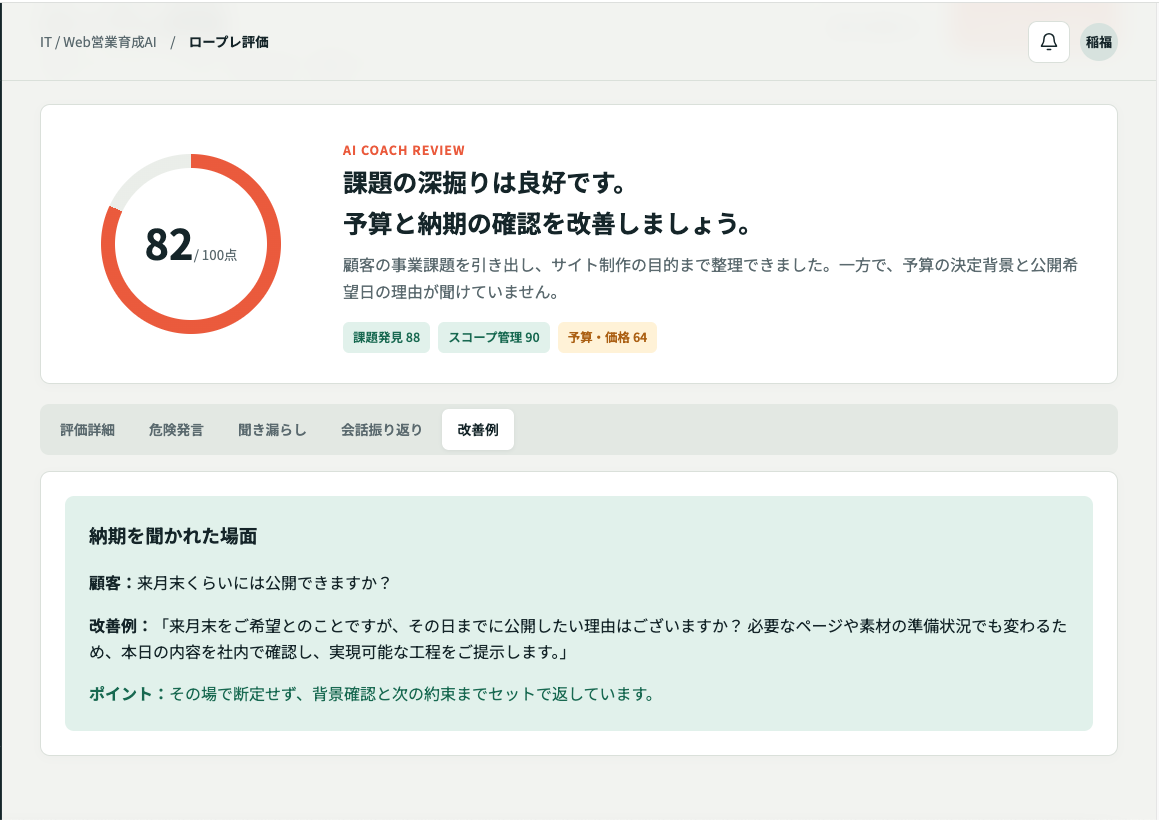Click the headline 予算と納期の確認を改善しましょう。
Image resolution: width=1159 pixels, height=820 pixels.
[548, 223]
